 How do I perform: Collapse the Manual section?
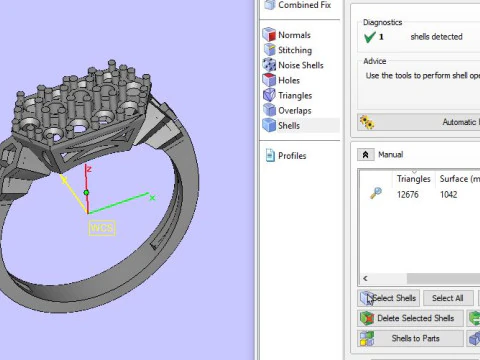tap(365, 155)
